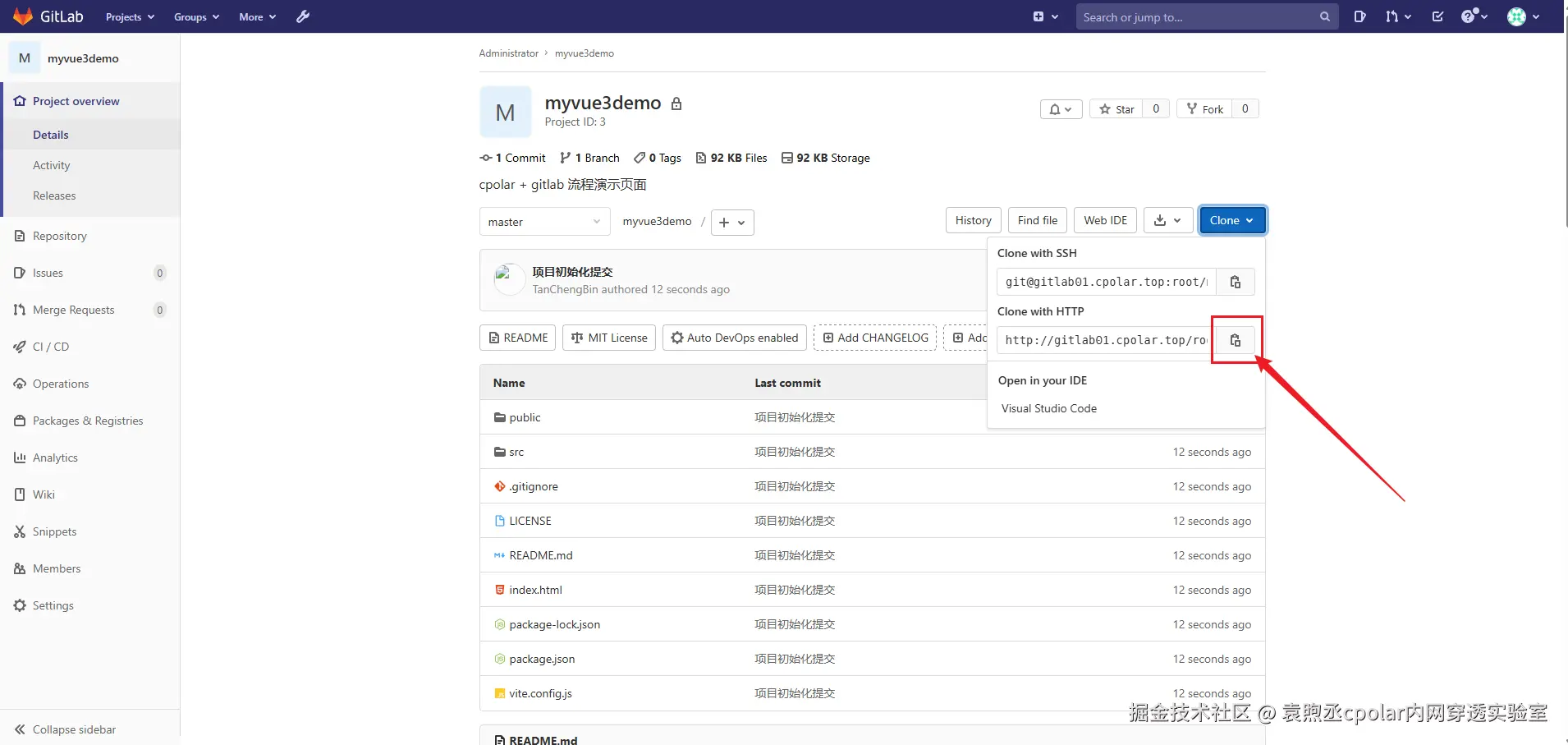Open Issues in sidebar
Image resolution: width=1568 pixels, height=745 pixels.
[48, 273]
